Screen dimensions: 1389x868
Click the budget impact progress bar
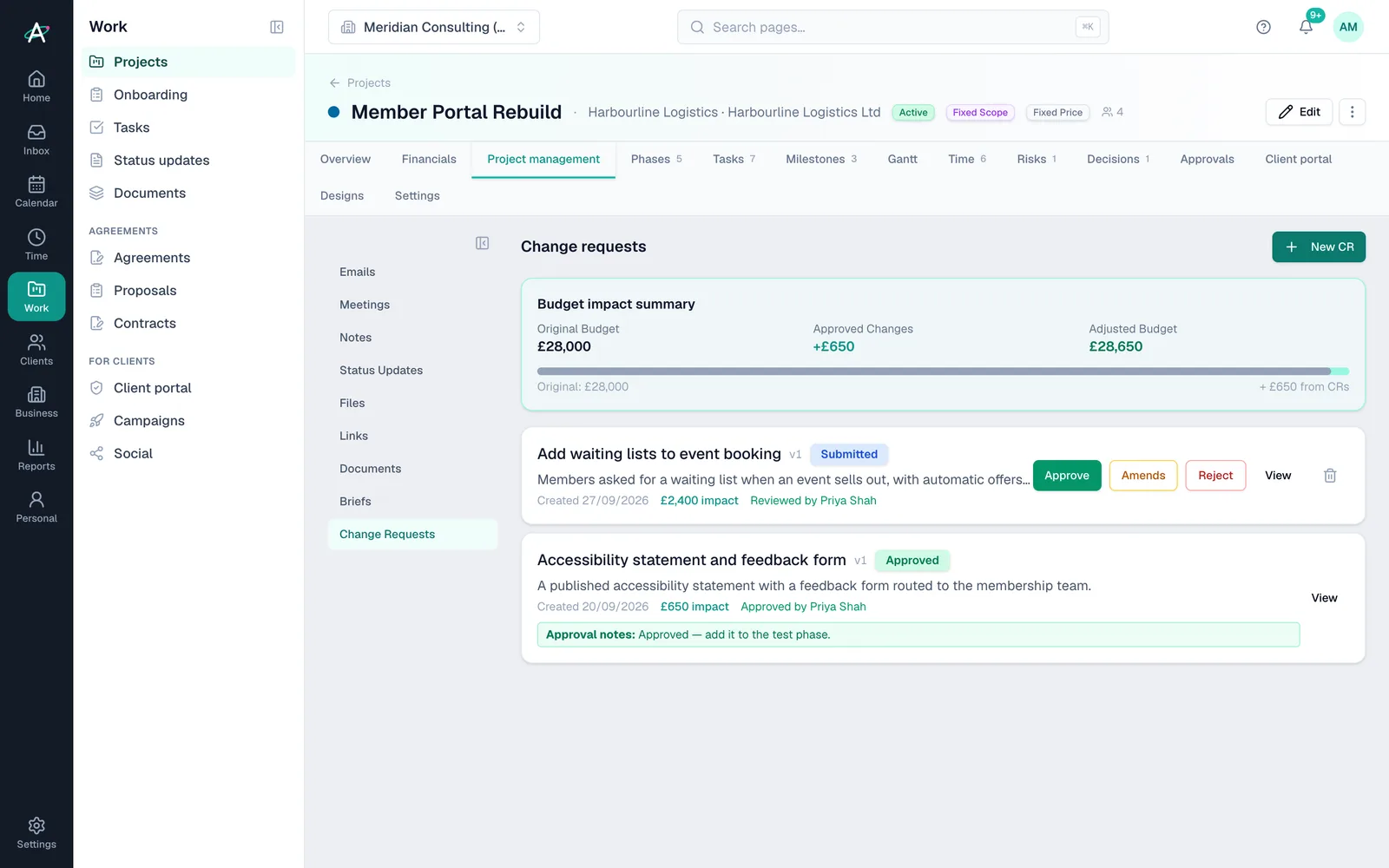943,372
